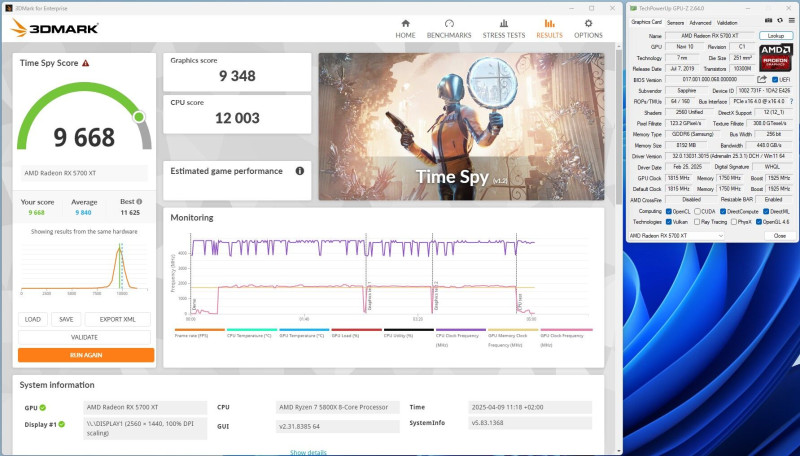The width and height of the screenshot is (800, 456).
Task: Click the Close button in GPU-Z
Action: (x=779, y=236)
